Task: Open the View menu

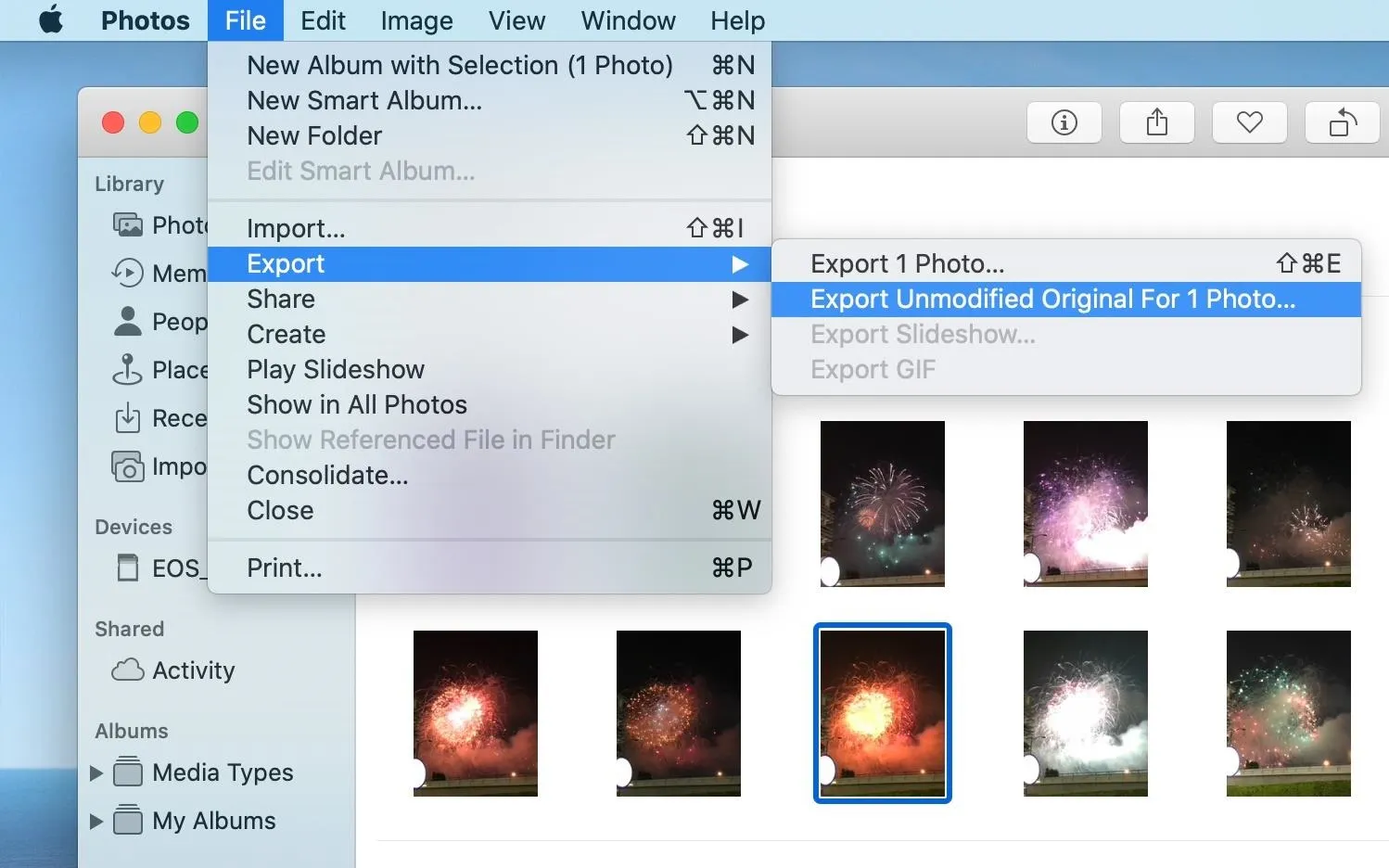Action: click(x=516, y=20)
